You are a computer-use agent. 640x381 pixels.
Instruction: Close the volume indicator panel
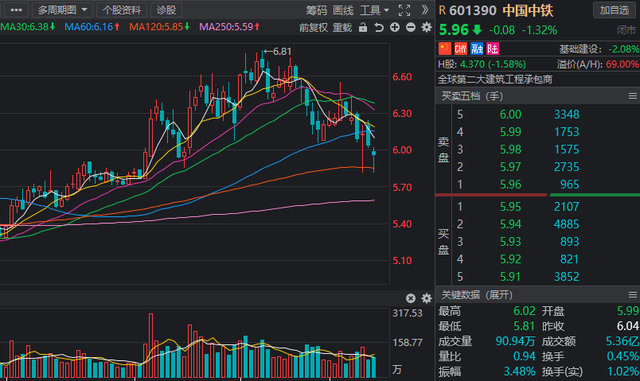pos(411,299)
